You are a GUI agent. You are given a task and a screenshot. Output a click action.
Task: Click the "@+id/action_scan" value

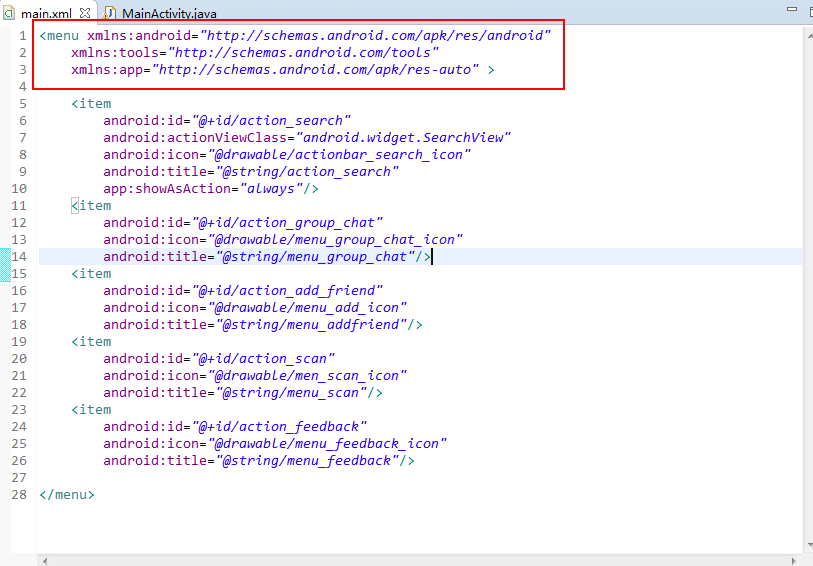[264, 359]
